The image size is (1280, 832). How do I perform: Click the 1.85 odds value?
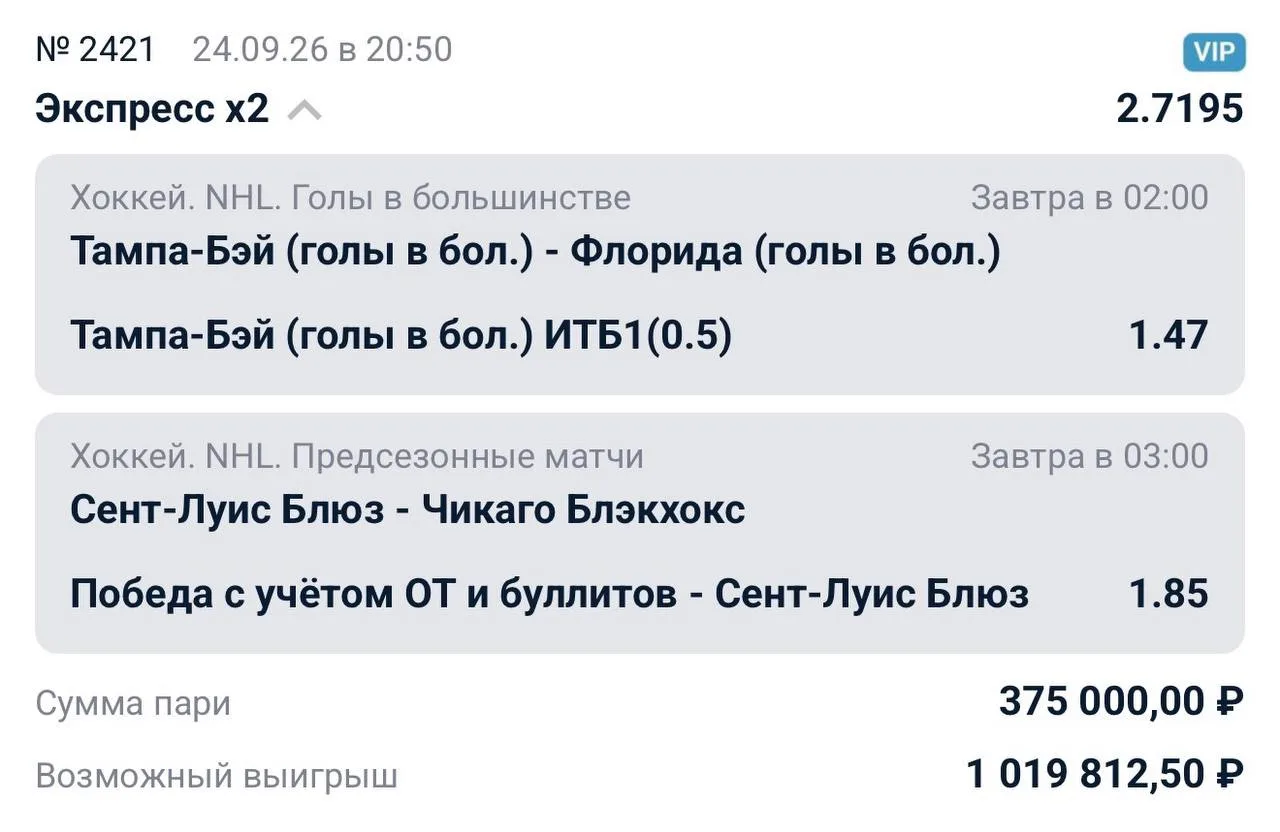coord(1168,595)
